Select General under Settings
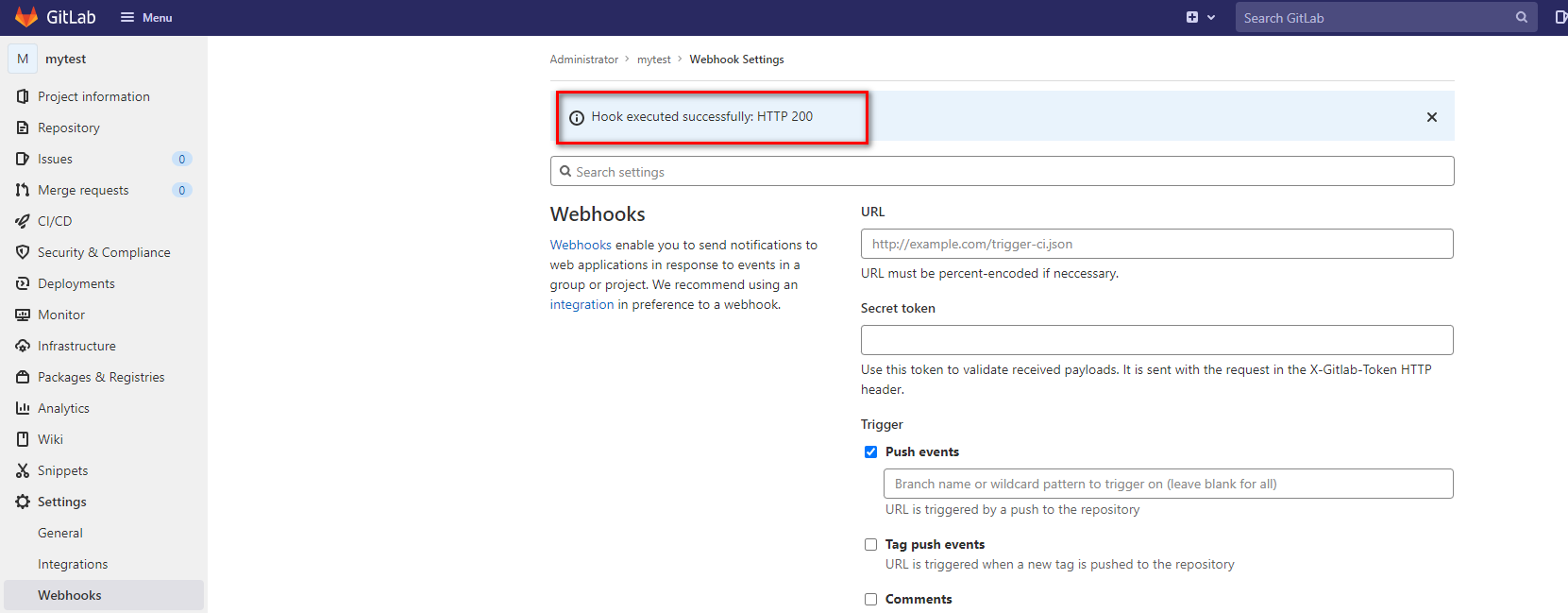Screen dimensions: 1568x613 click(x=60, y=533)
